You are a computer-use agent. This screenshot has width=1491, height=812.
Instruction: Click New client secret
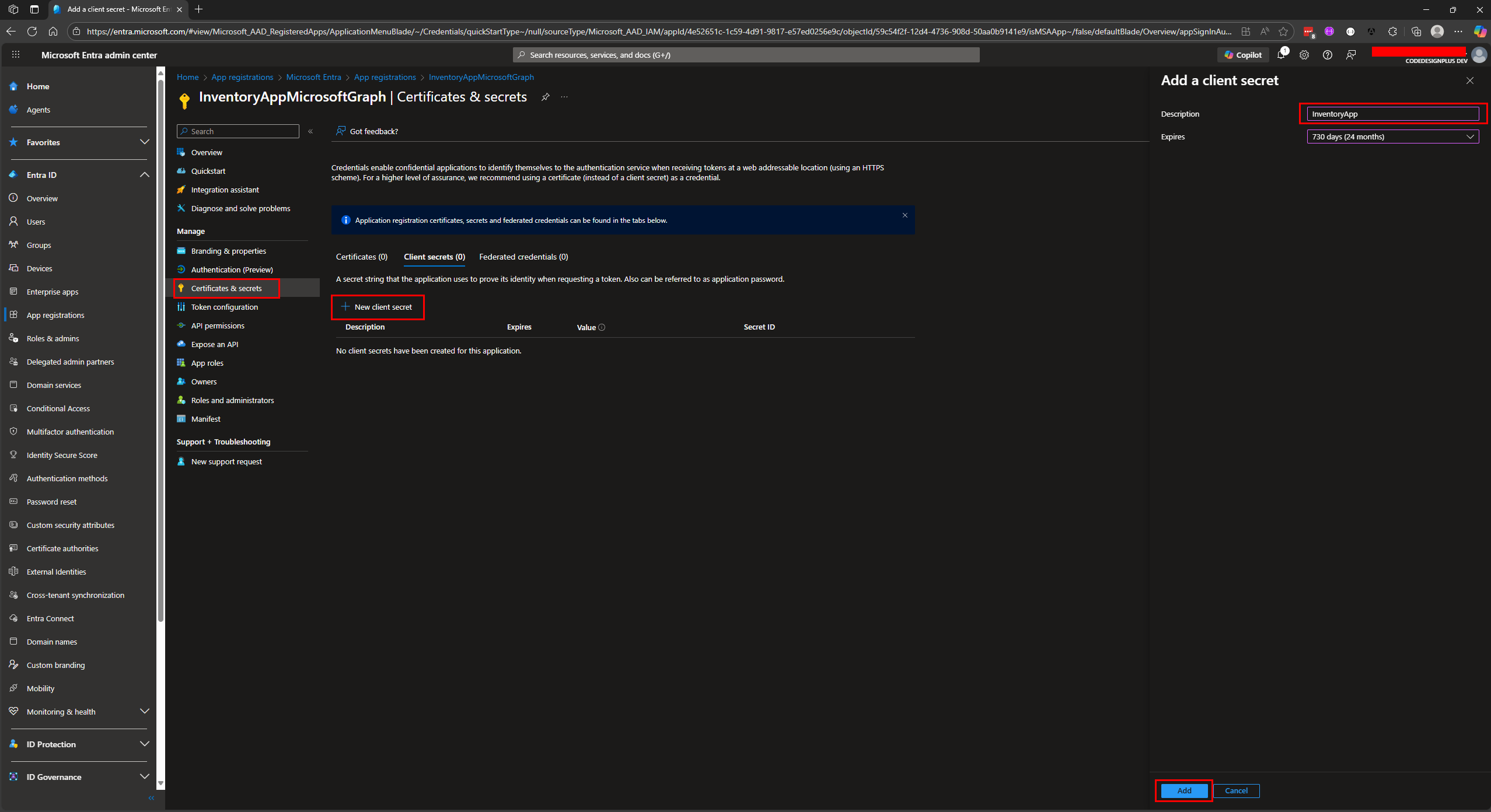(377, 307)
